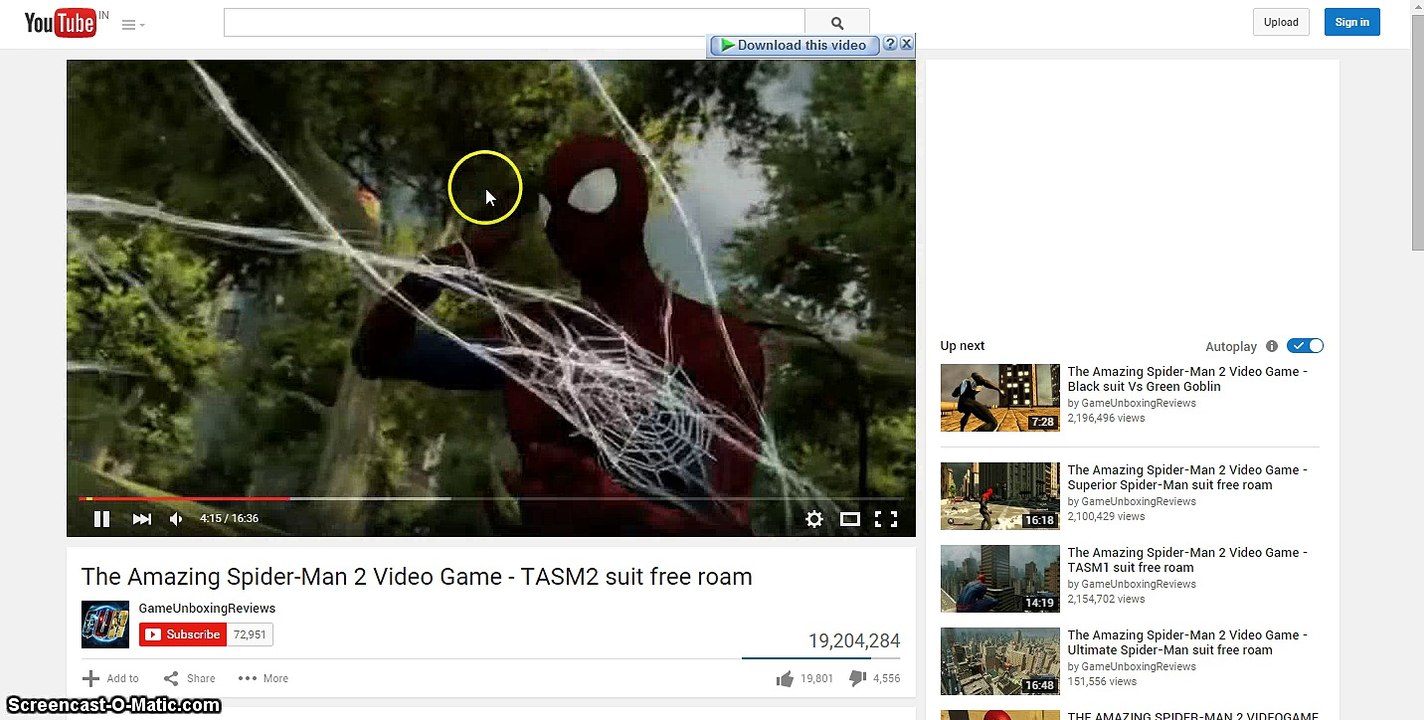
Task: Close the download video bar
Action: pyautogui.click(x=906, y=44)
